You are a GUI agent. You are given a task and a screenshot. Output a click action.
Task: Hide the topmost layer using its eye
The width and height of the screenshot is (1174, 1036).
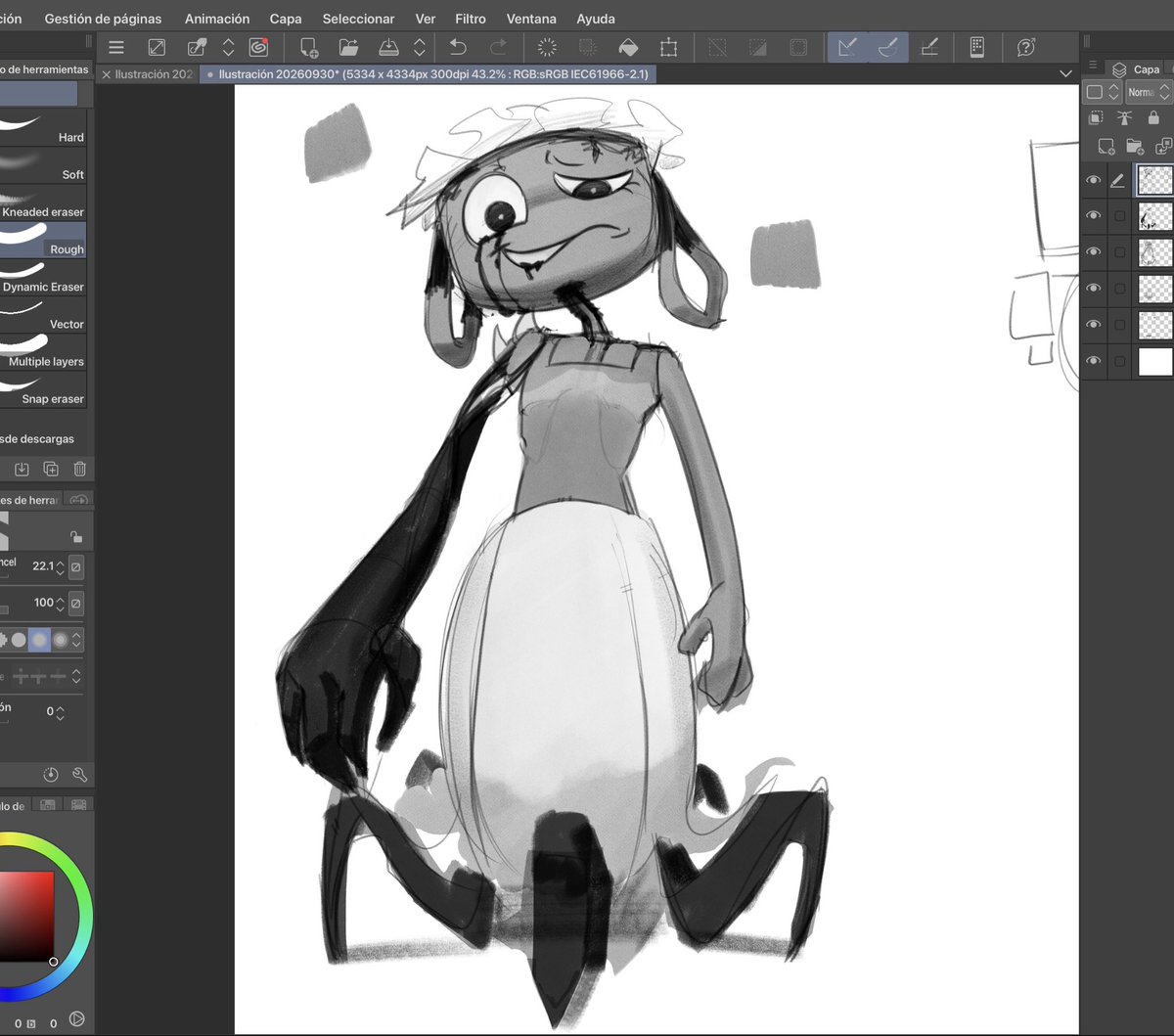click(x=1094, y=180)
